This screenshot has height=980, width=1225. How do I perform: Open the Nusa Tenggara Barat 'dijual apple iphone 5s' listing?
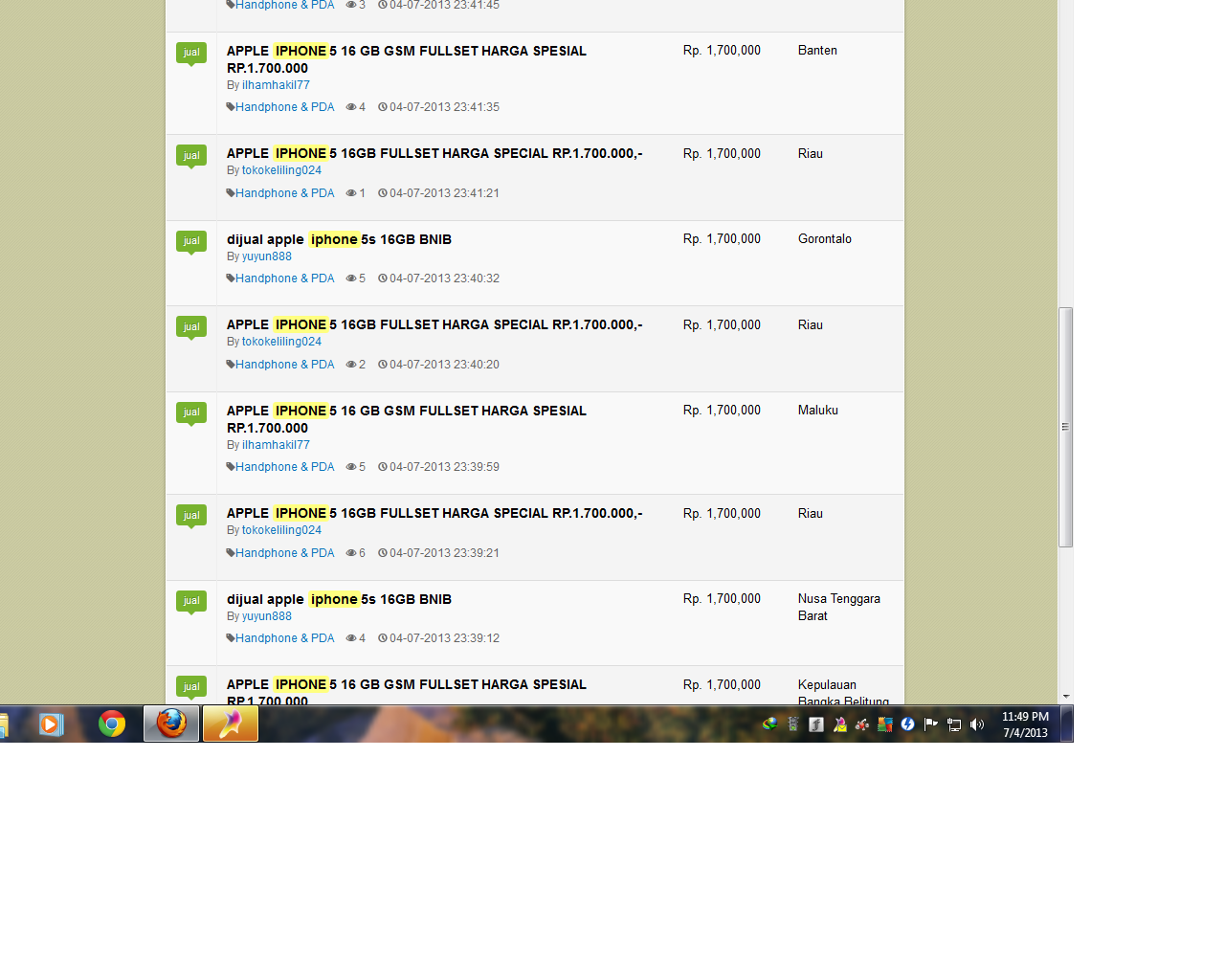pos(339,599)
